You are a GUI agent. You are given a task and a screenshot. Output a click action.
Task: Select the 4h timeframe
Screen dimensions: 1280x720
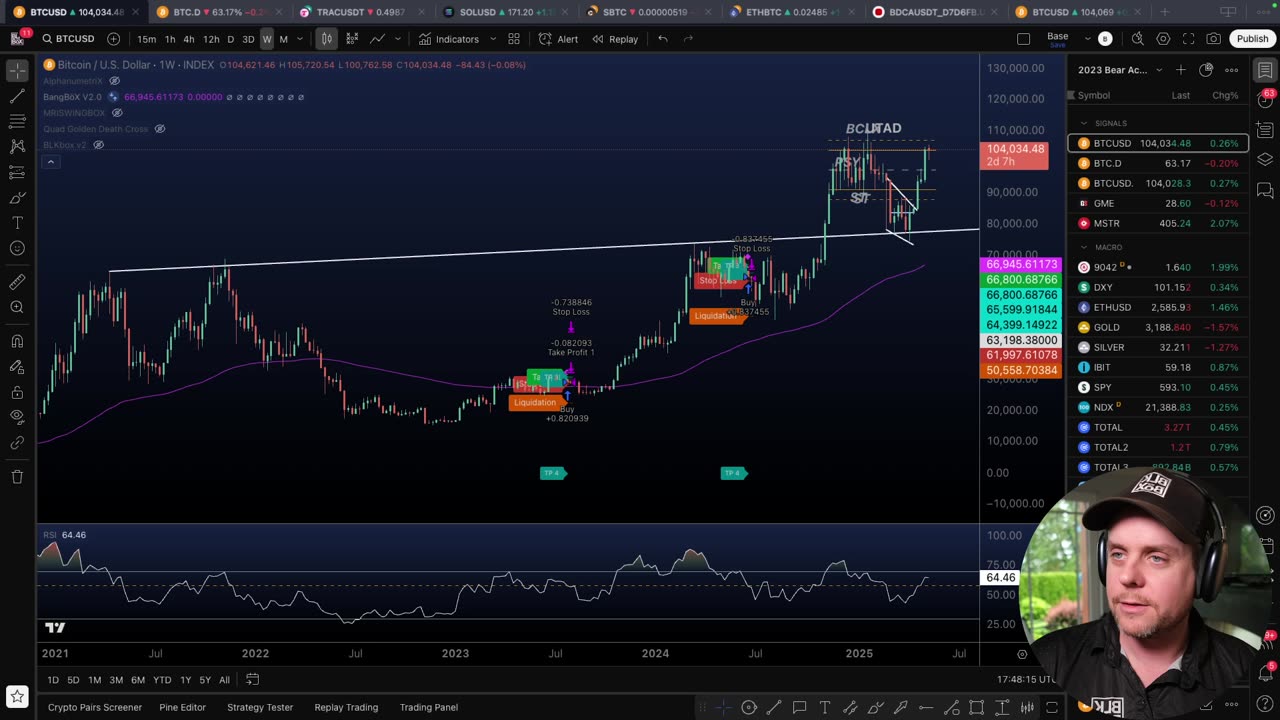188,39
